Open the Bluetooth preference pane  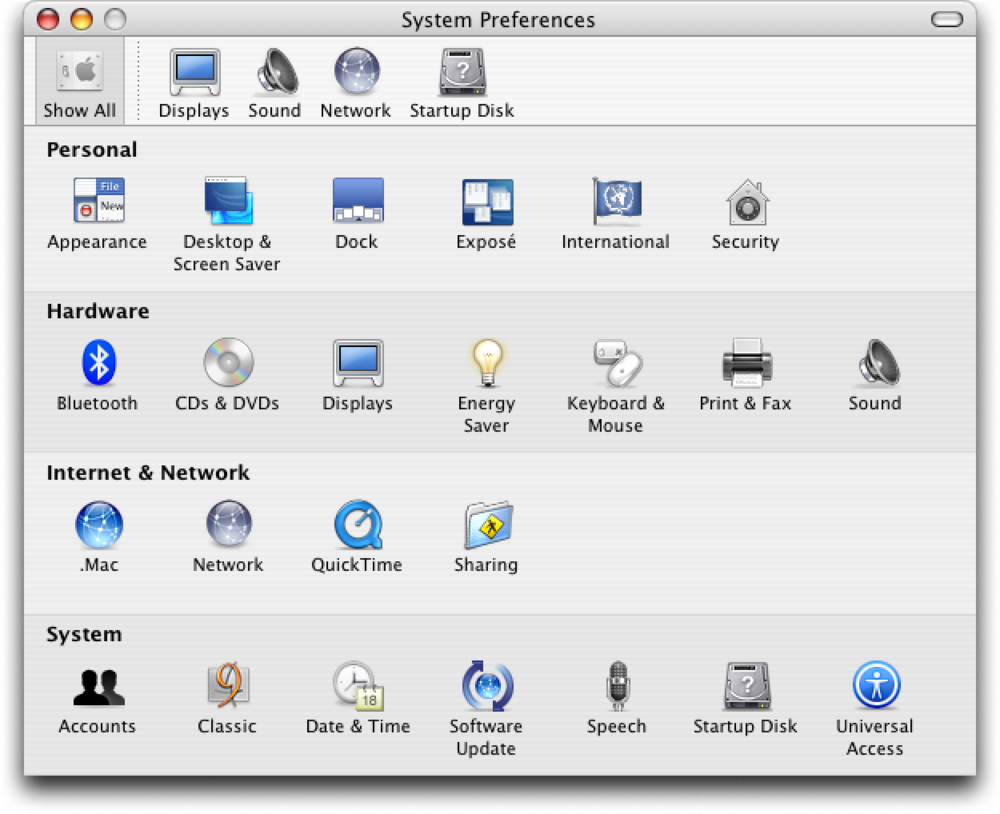click(x=98, y=375)
